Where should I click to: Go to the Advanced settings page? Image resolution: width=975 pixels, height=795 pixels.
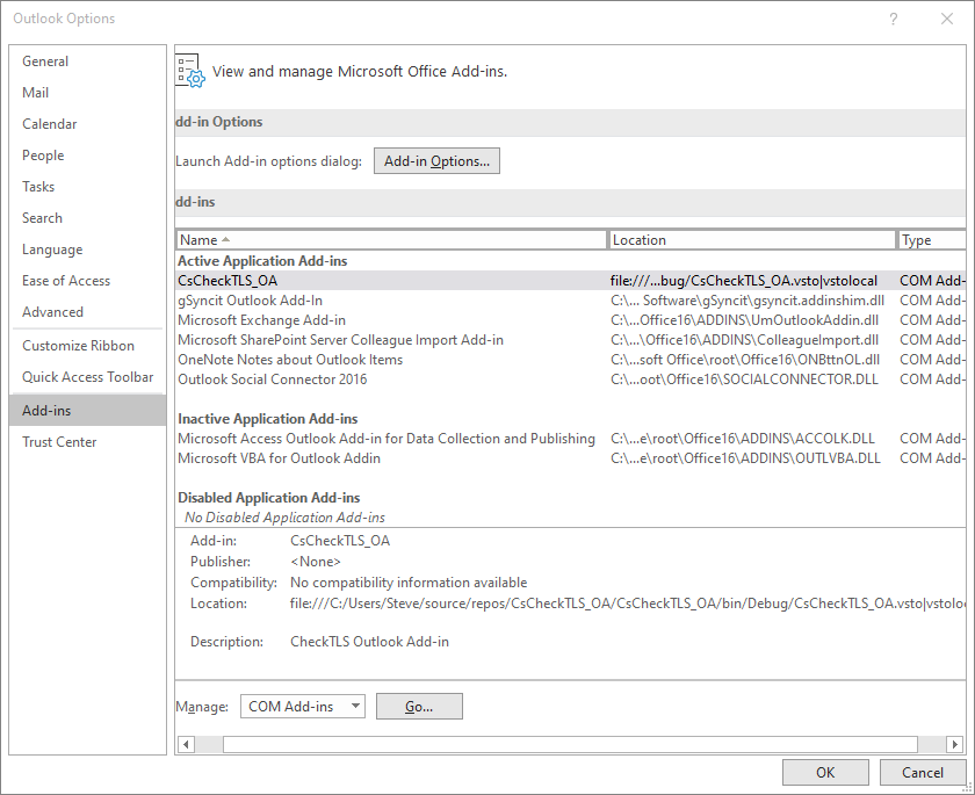pos(50,311)
